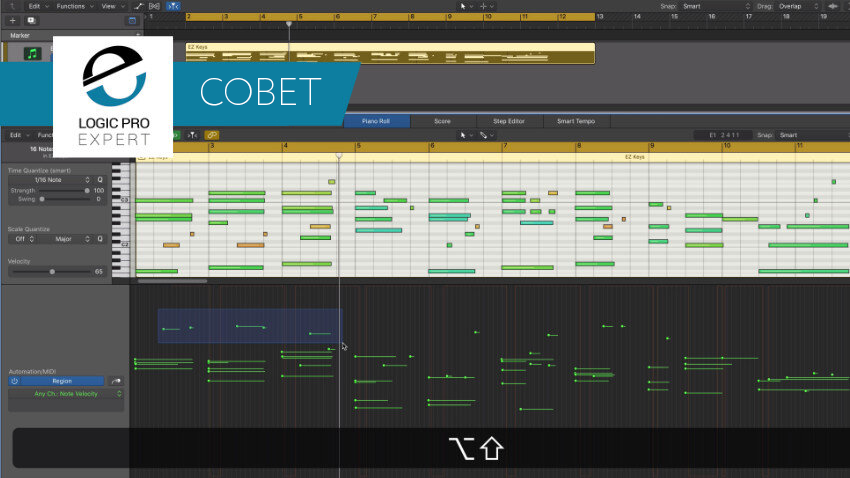Image resolution: width=850 pixels, height=478 pixels.
Task: Open the View menu in main toolbar
Action: coord(112,6)
